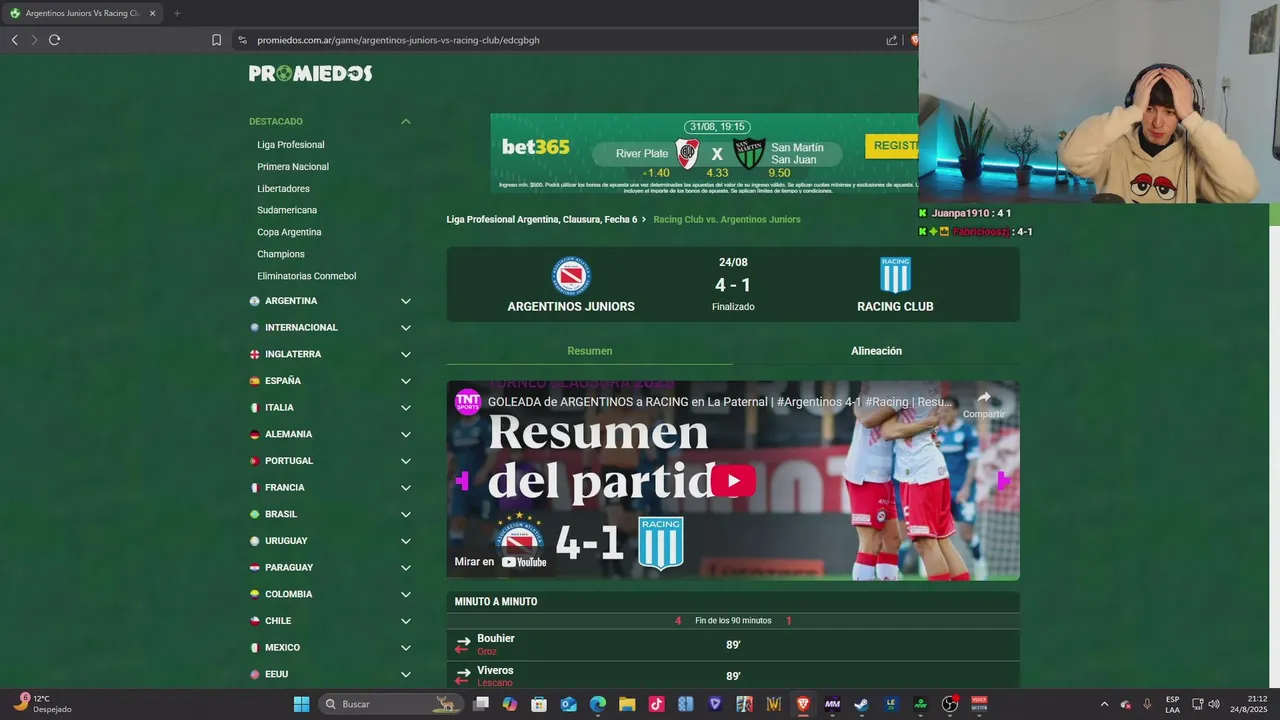Open Champions in the sidebar
Viewport: 1280px width, 720px height.
281,254
